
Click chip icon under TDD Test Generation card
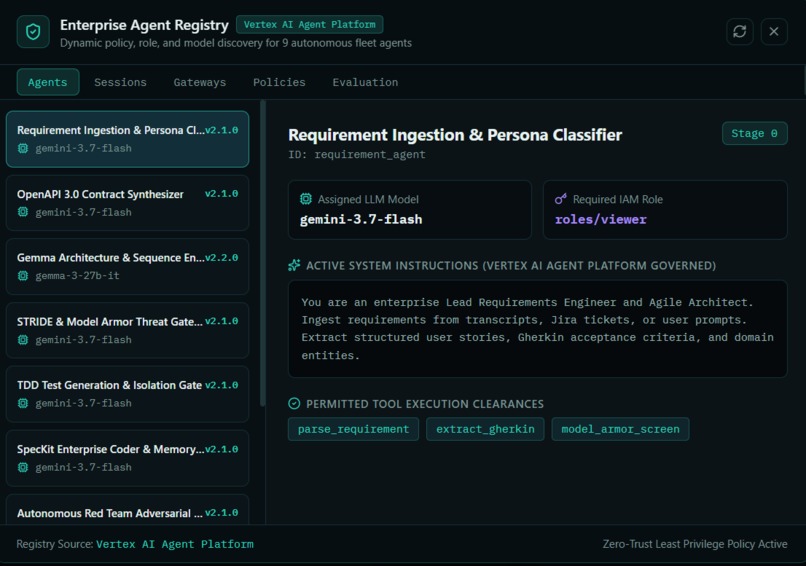(x=23, y=404)
